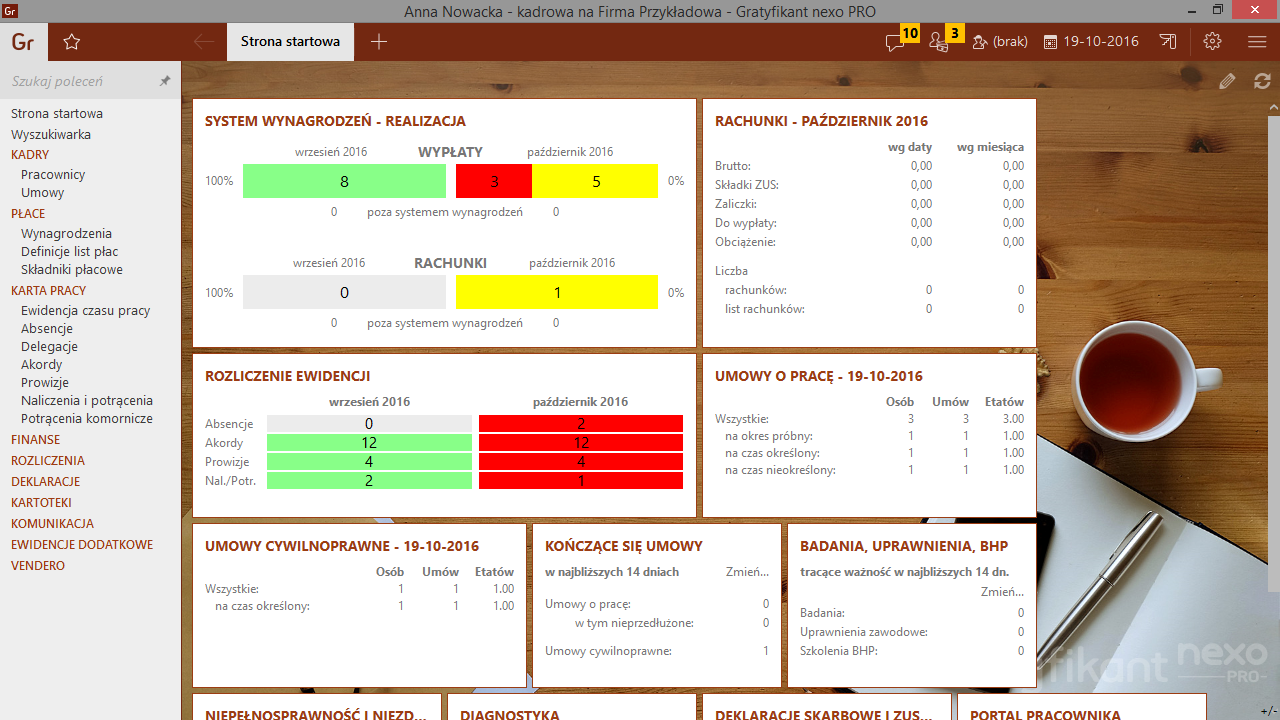The height and width of the screenshot is (720, 1280).
Task: Collapse the KARTA PRACY sidebar group
Action: click(x=48, y=291)
